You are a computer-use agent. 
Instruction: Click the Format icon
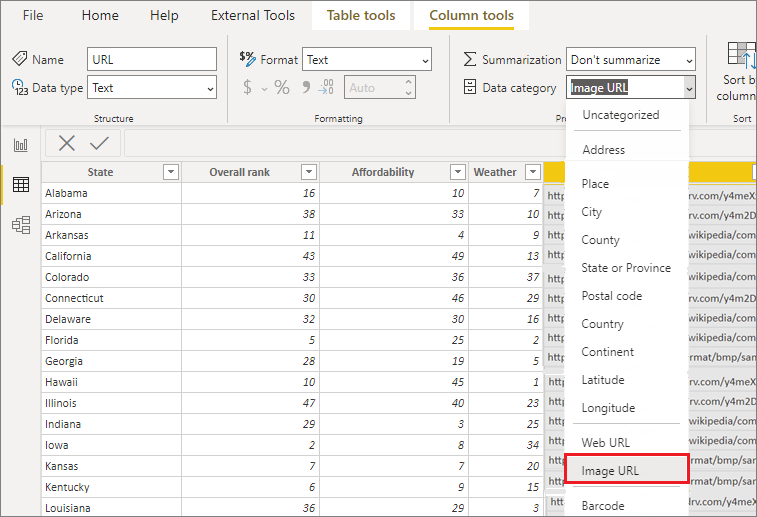(248, 59)
